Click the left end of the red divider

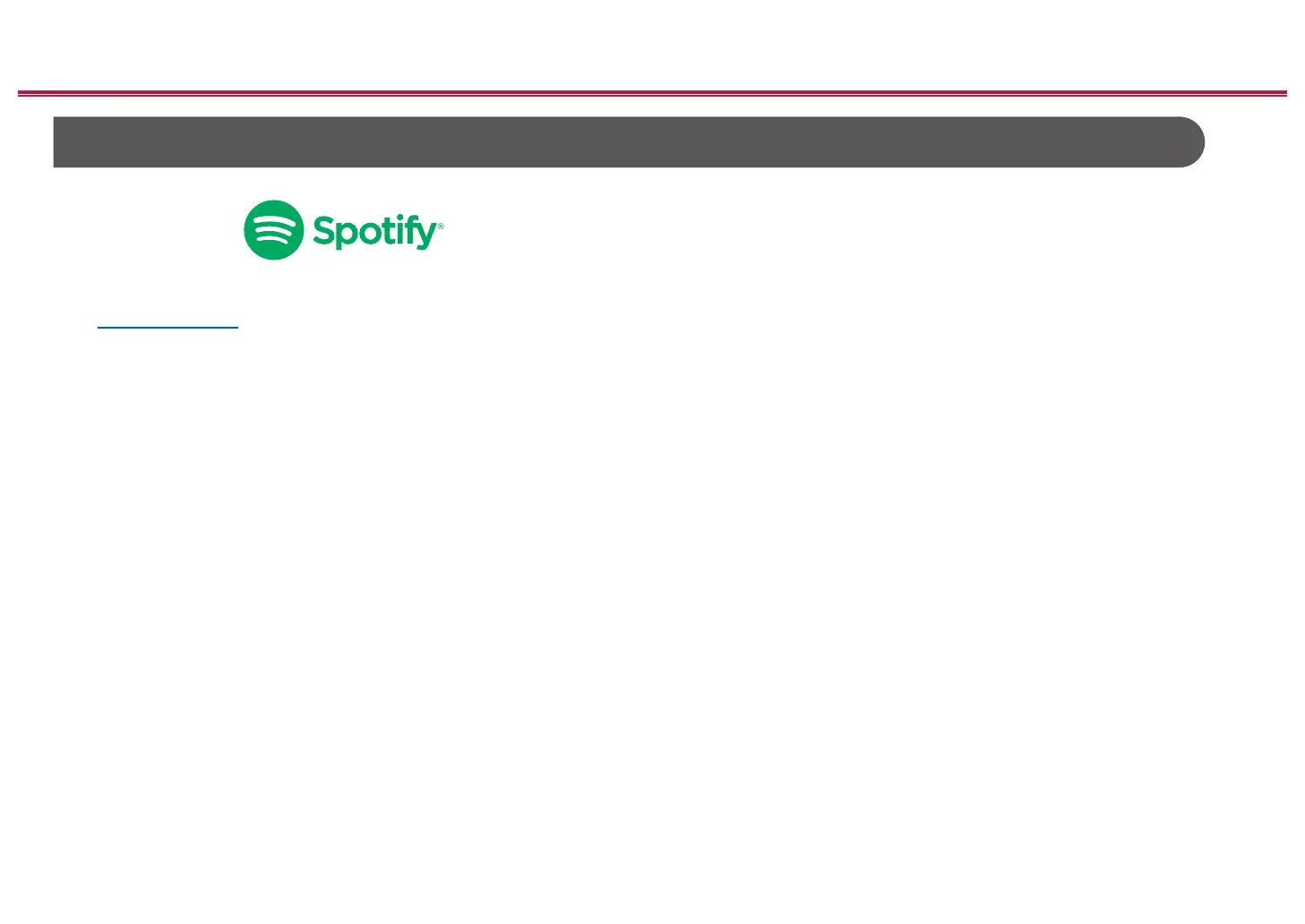[x=24, y=92]
